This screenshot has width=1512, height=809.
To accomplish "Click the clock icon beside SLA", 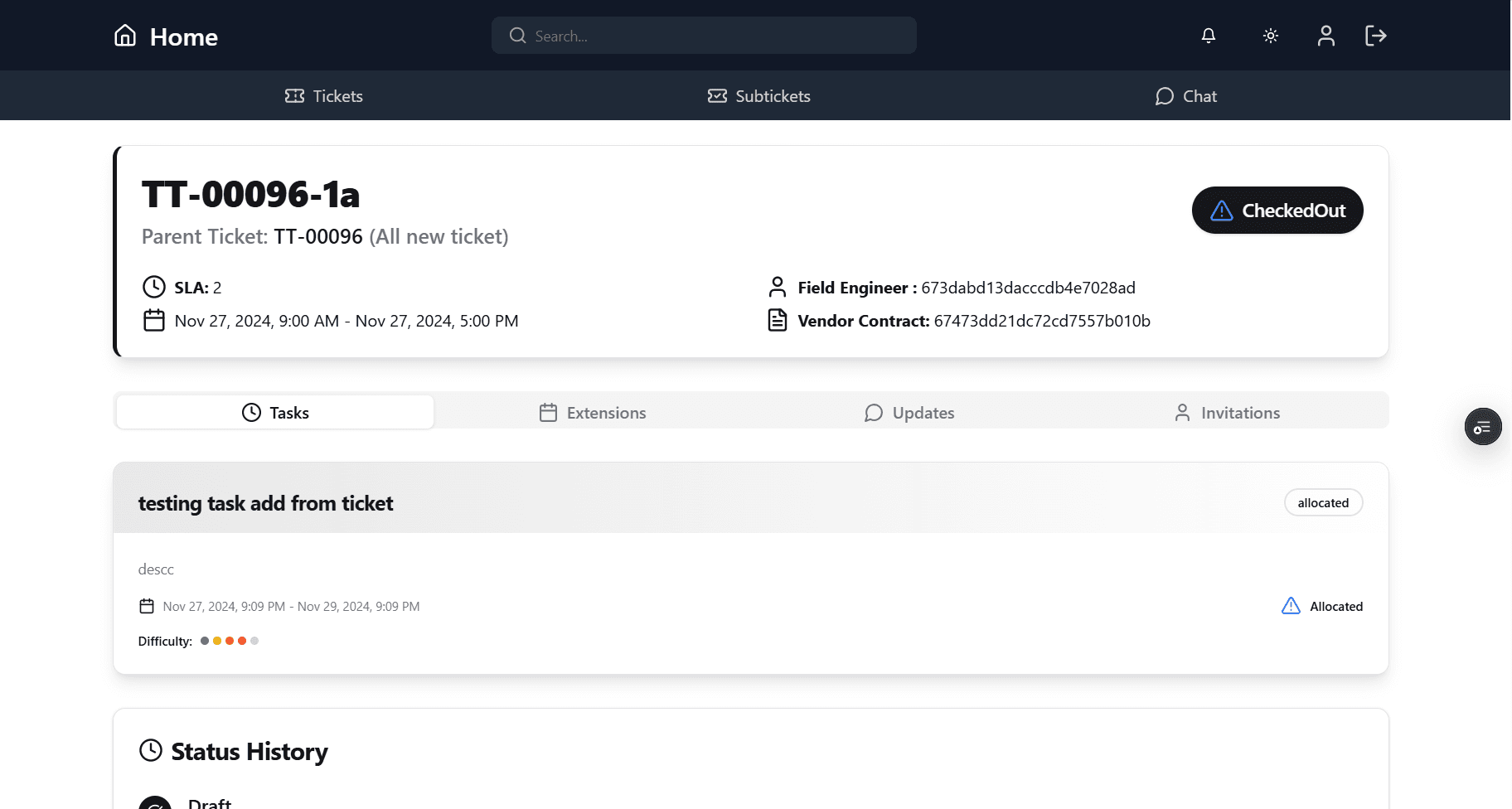I will (x=153, y=286).
